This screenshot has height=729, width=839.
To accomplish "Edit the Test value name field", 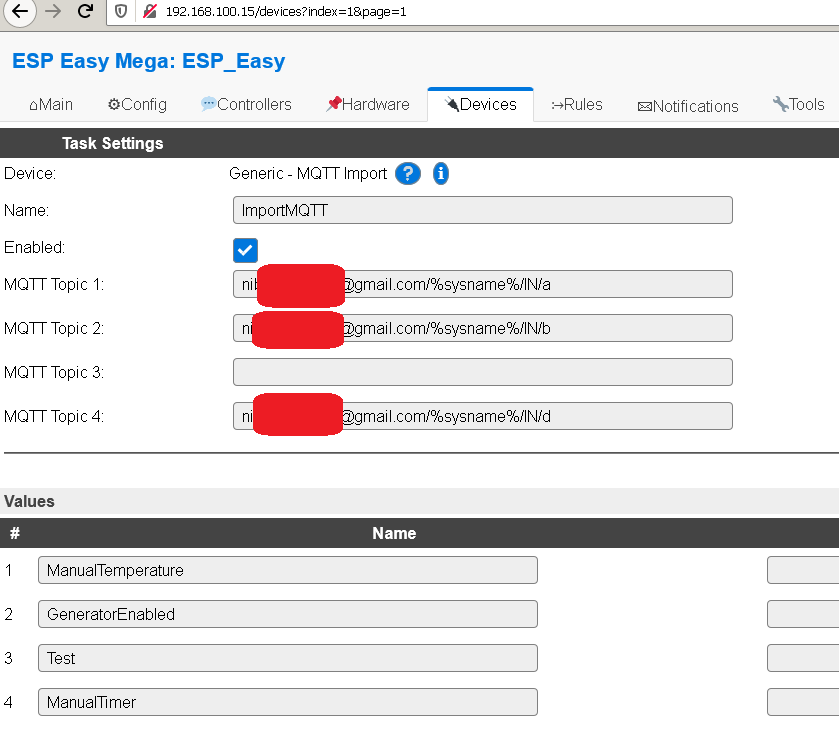I will [288, 658].
